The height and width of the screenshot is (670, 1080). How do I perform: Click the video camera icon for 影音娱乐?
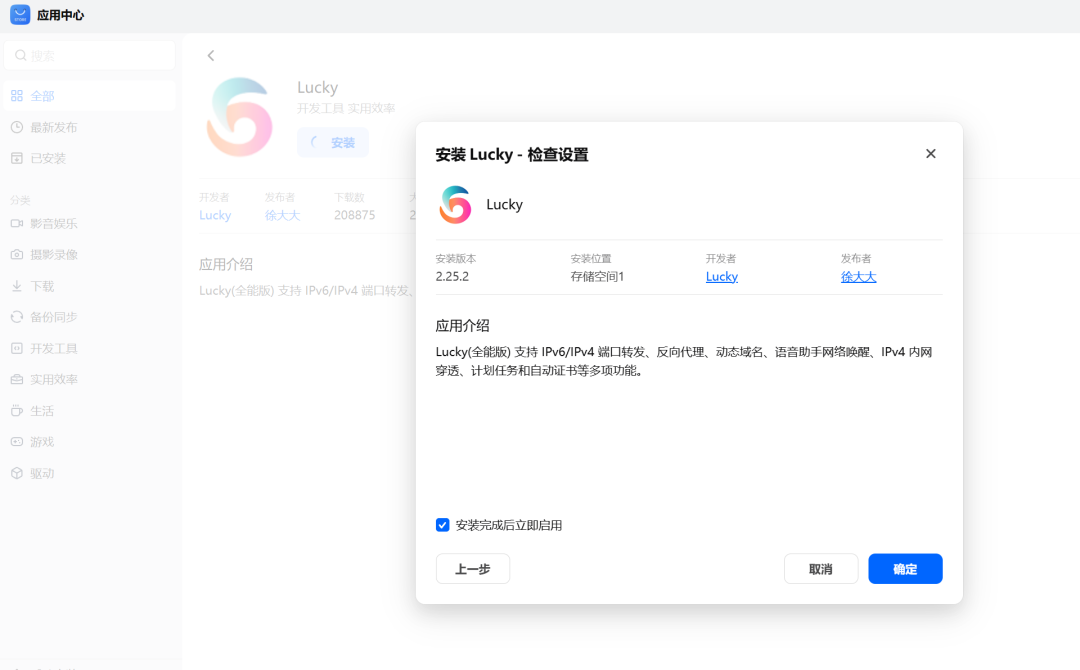17,223
